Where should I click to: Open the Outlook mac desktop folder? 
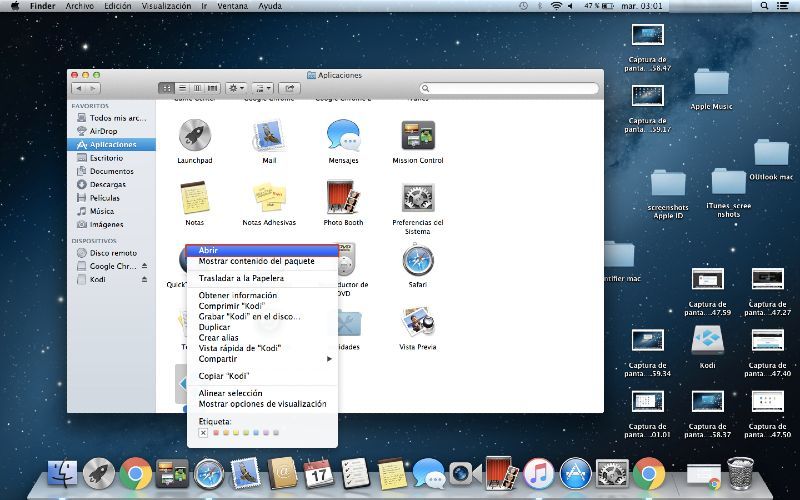pyautogui.click(x=771, y=153)
